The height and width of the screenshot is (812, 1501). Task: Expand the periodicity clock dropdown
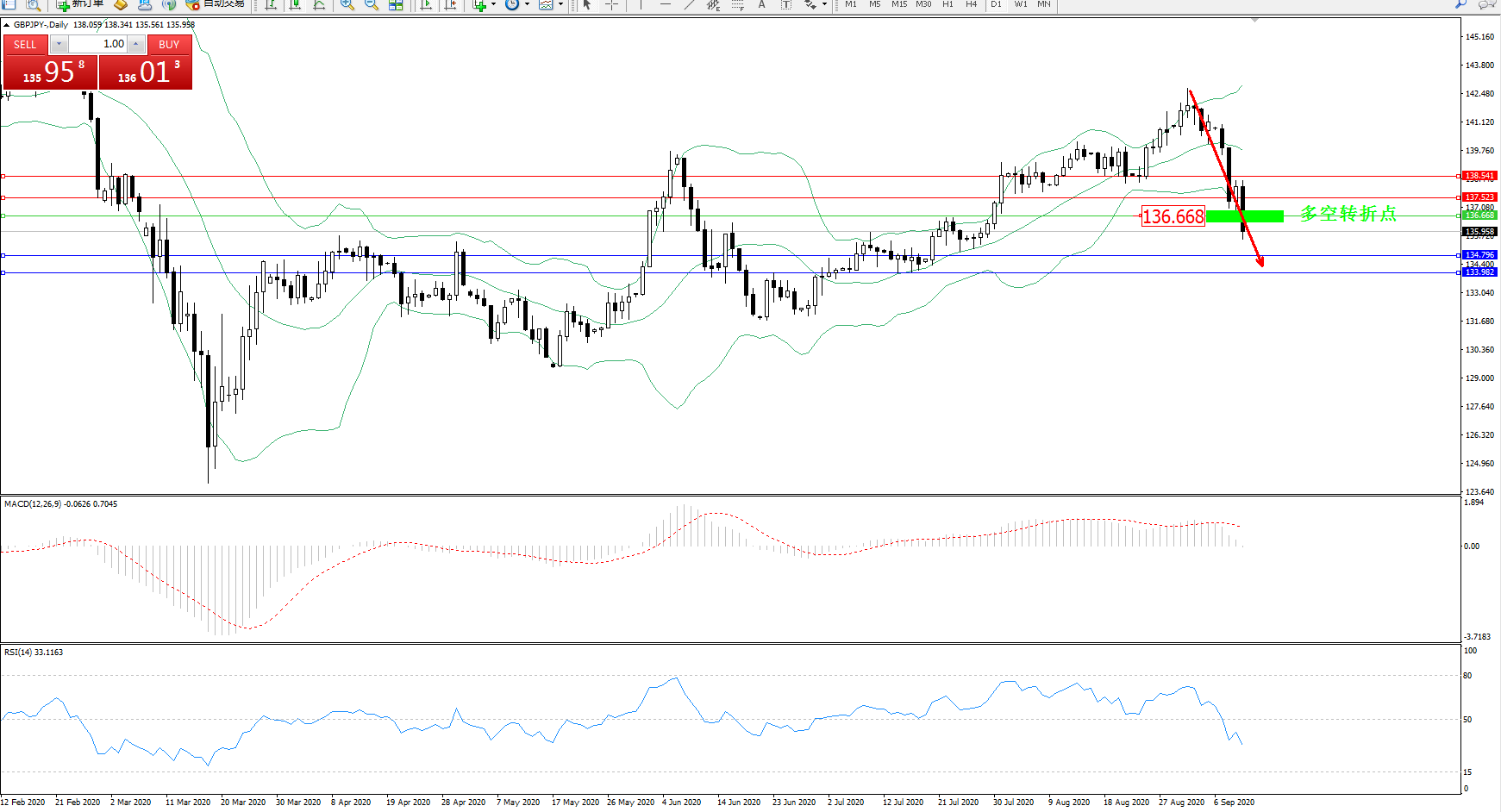click(527, 4)
